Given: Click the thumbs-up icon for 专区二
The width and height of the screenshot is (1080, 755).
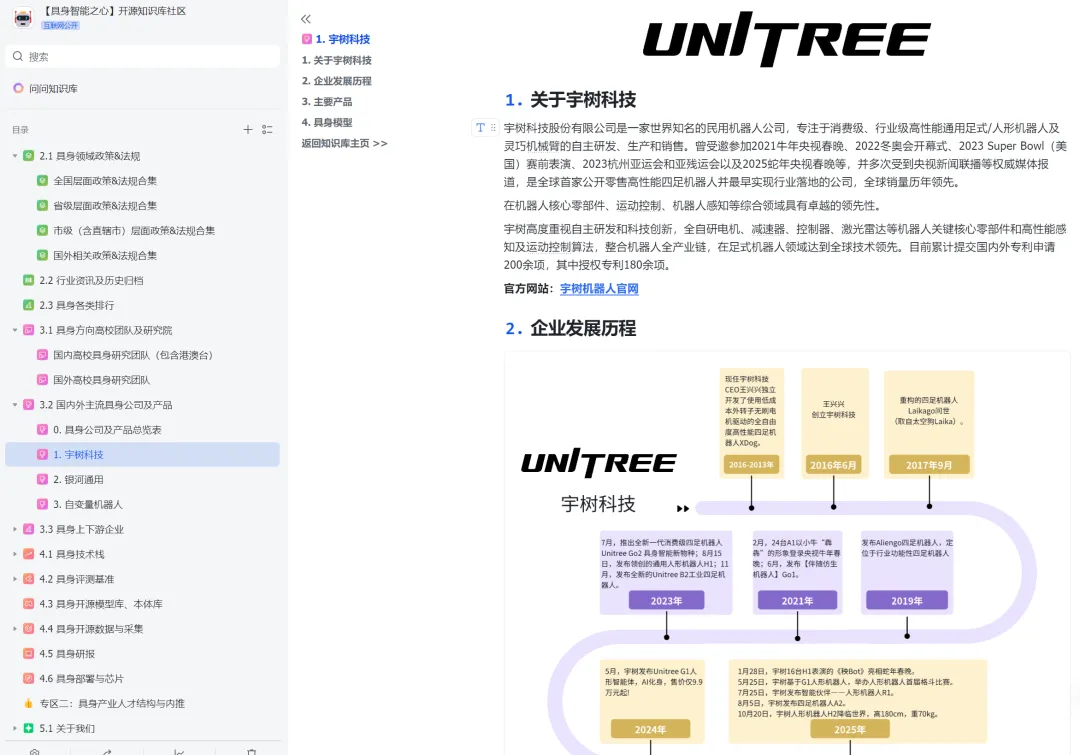Looking at the screenshot, I should tap(28, 703).
